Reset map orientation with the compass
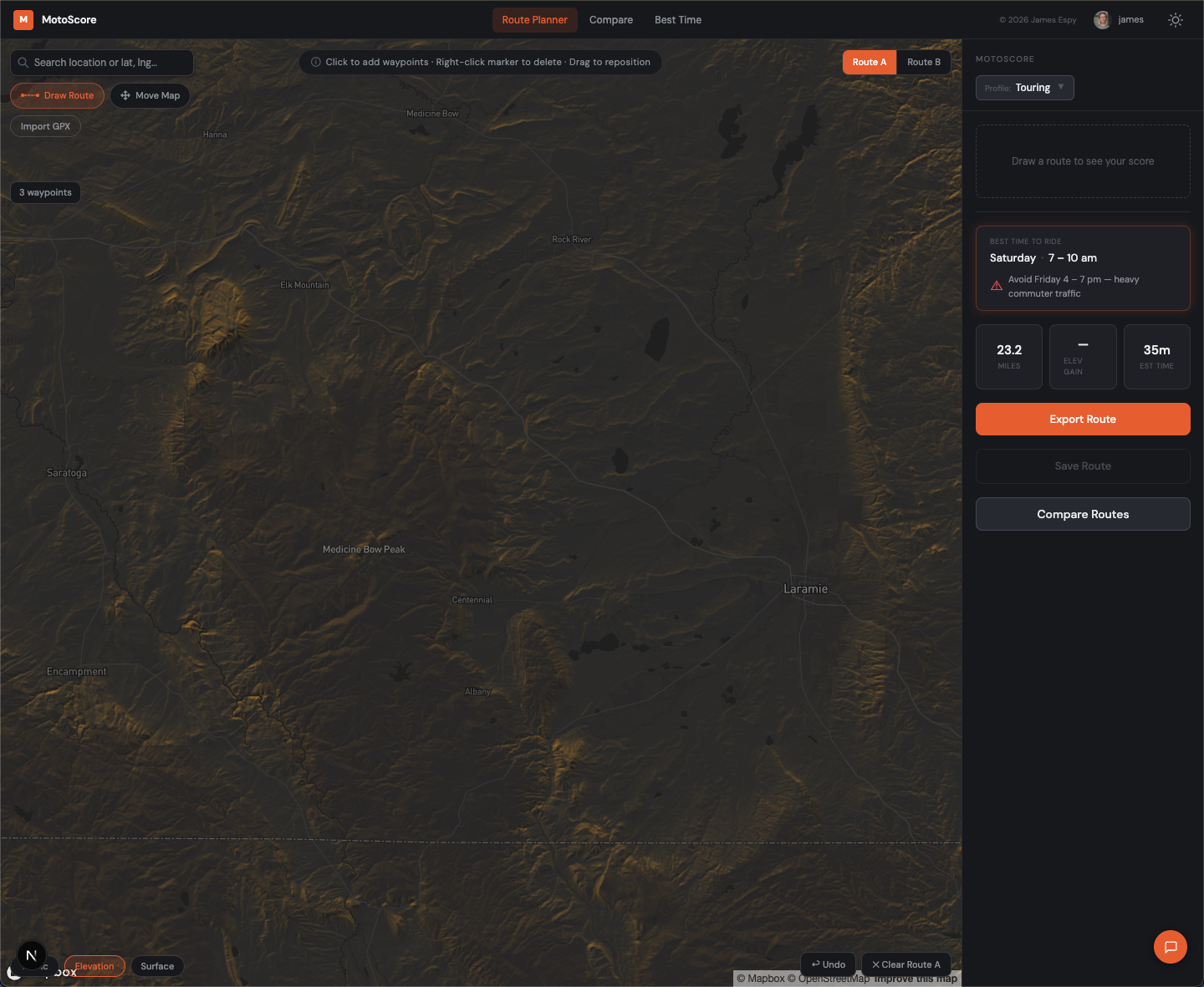 coord(32,955)
